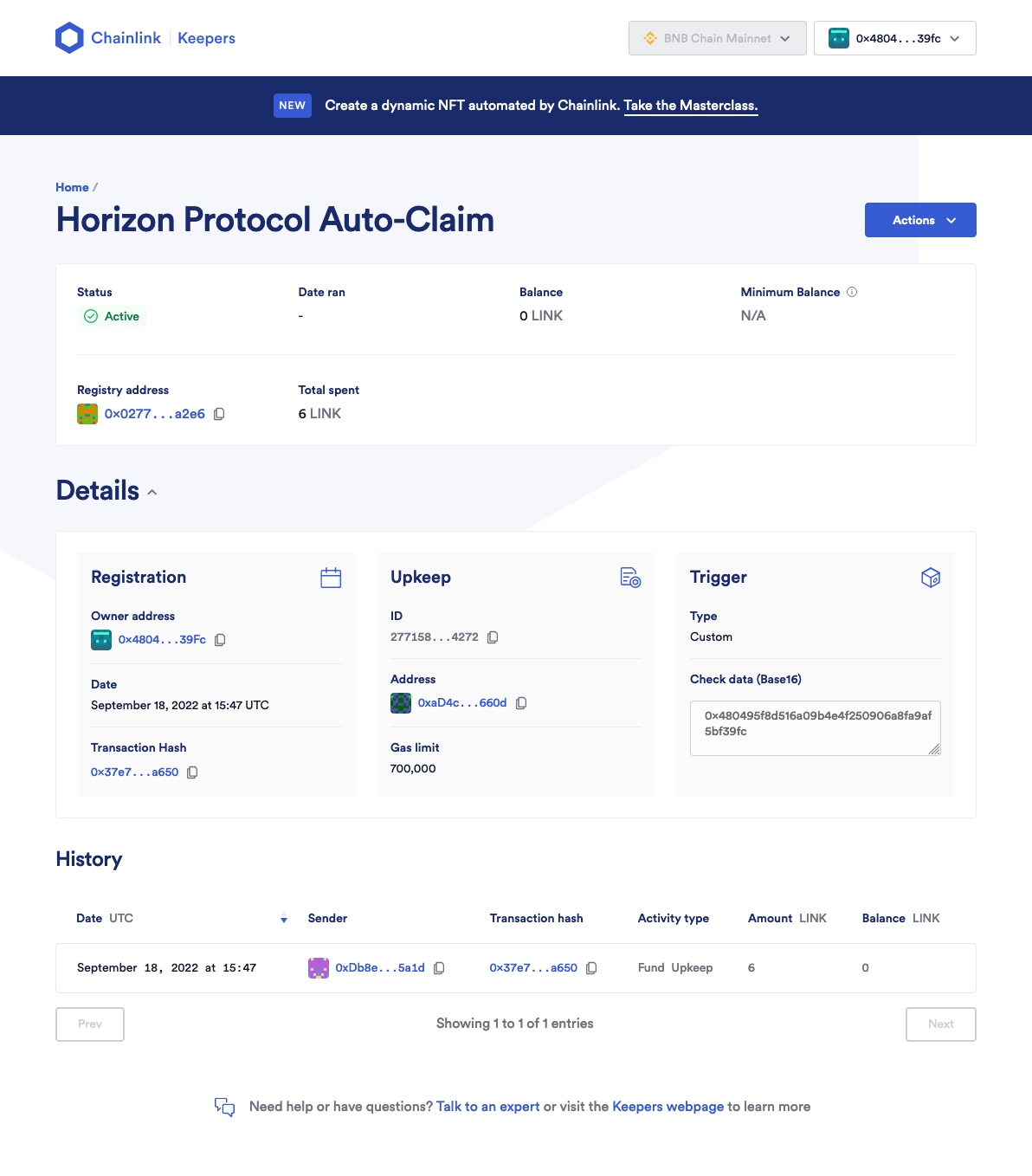This screenshot has width=1032, height=1176.
Task: Click the Talk to an expert link
Action: click(x=487, y=1107)
